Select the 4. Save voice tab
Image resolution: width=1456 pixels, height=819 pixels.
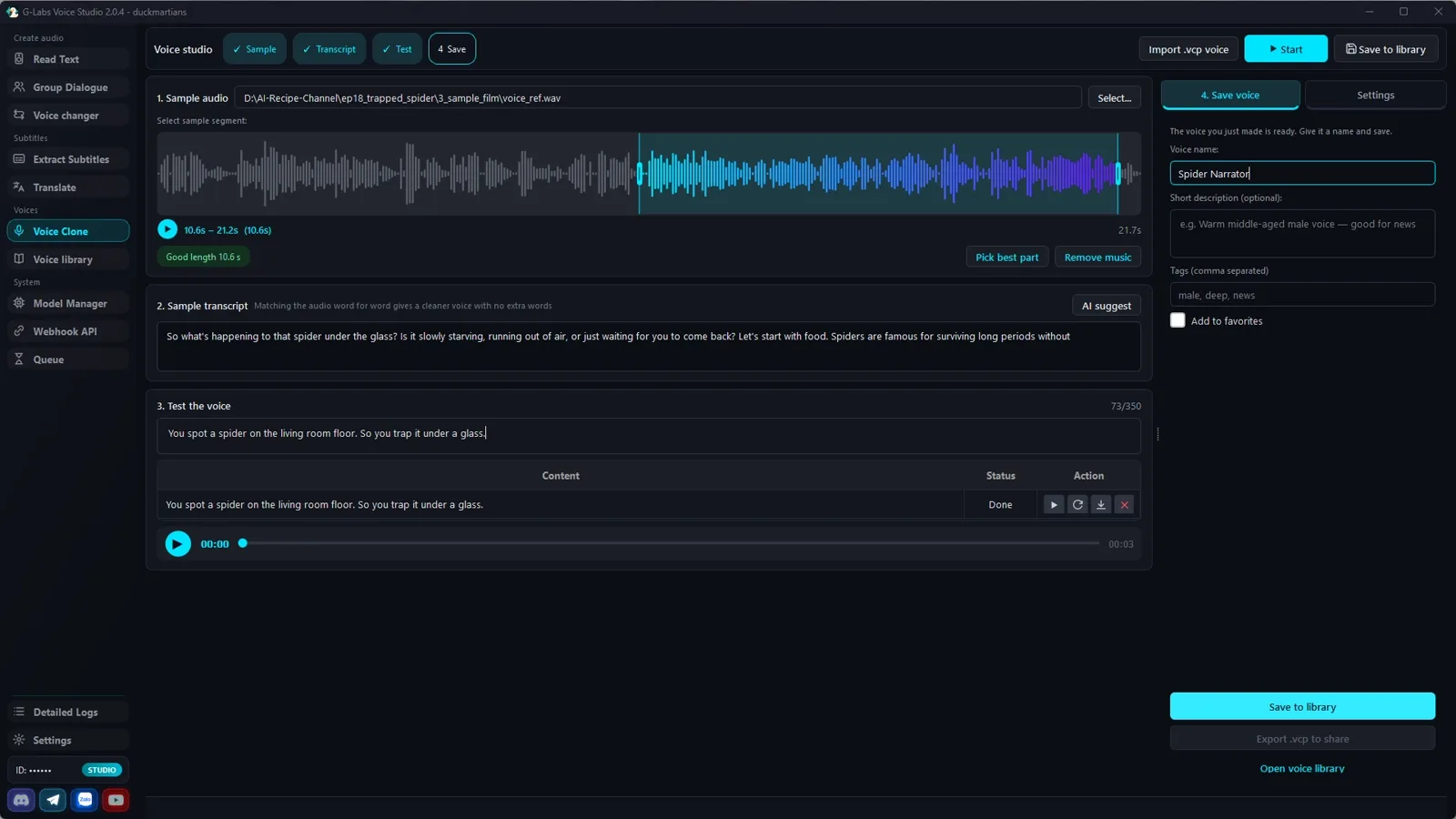click(x=1230, y=95)
